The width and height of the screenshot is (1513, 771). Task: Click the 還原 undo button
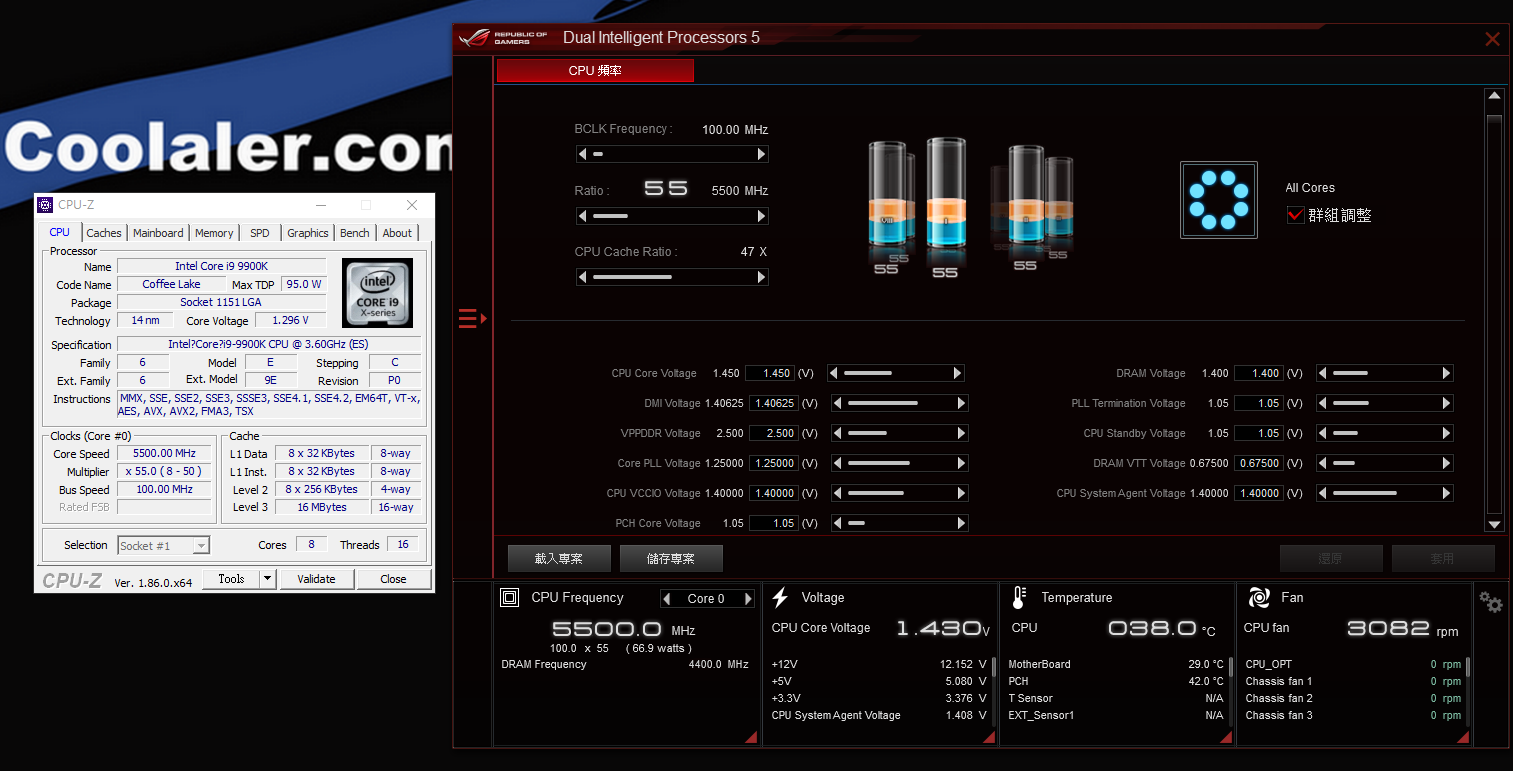point(1331,558)
